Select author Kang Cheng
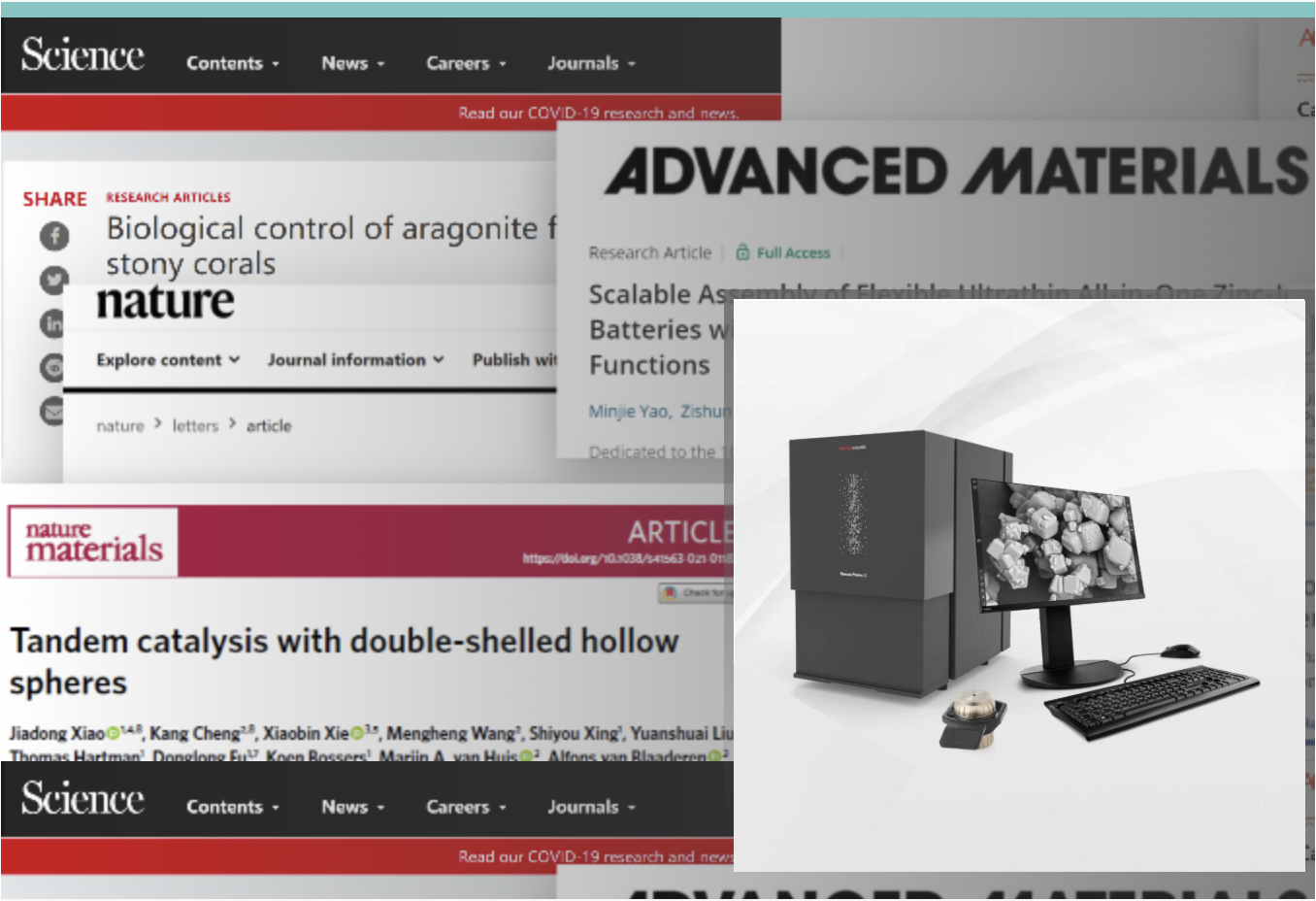 click(x=195, y=733)
